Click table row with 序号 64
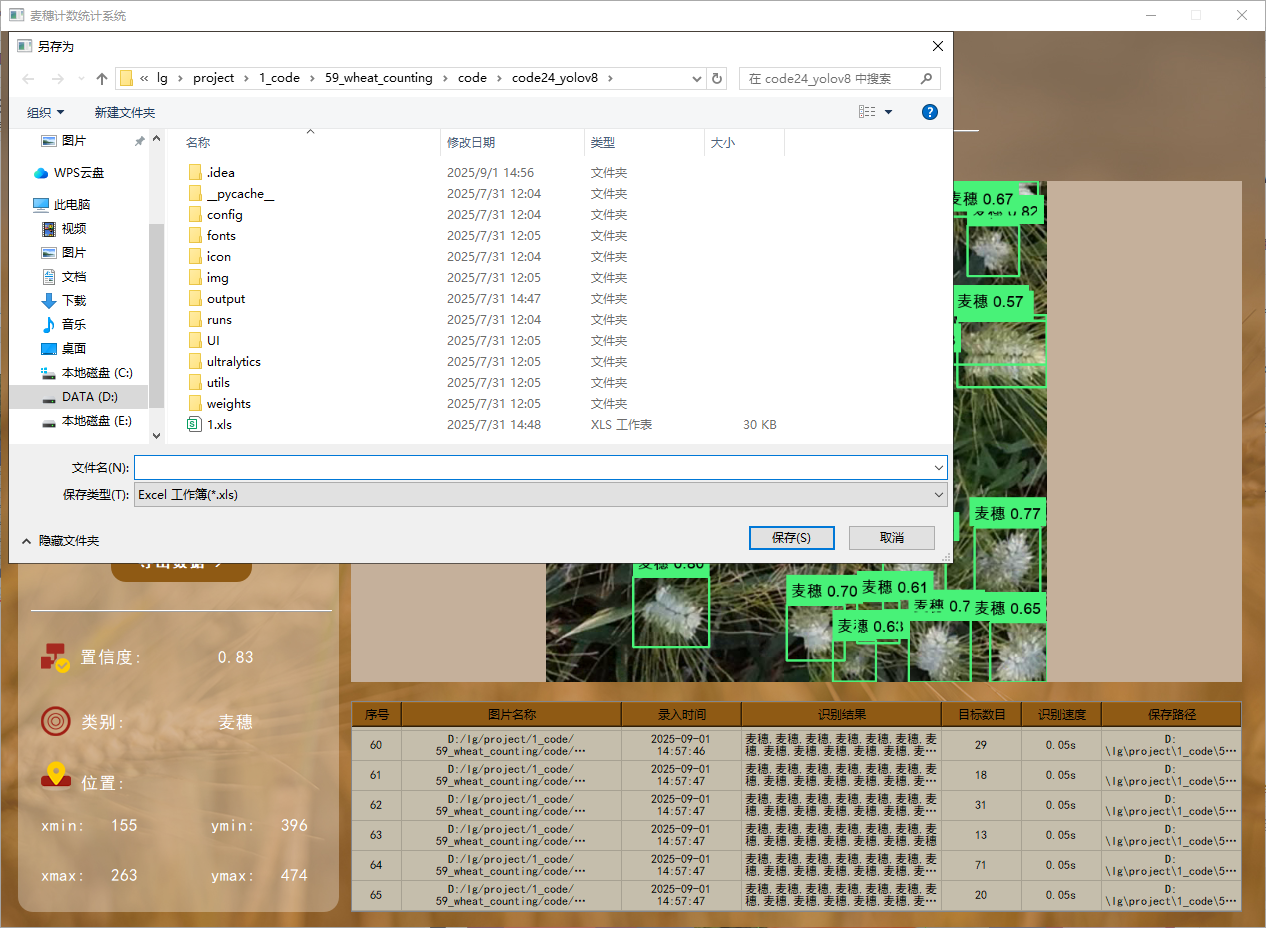The height and width of the screenshot is (928, 1266). pyautogui.click(x=796, y=865)
